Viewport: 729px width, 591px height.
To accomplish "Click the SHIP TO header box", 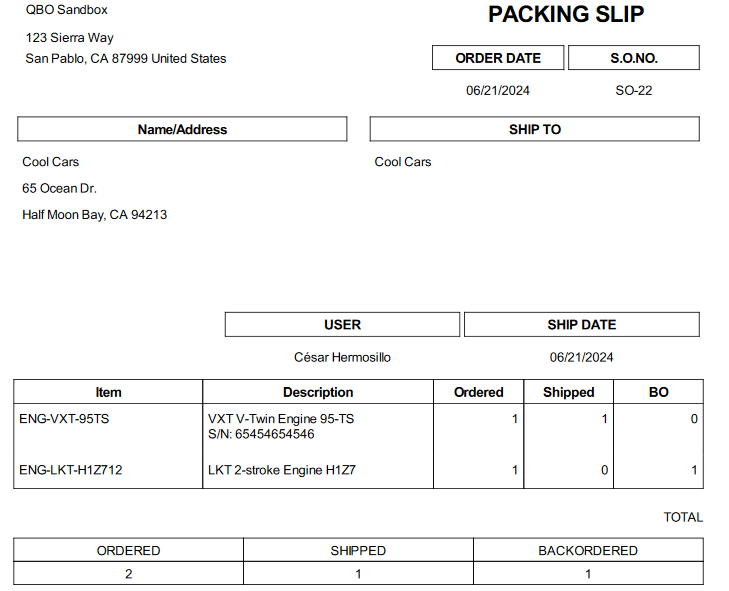I will coord(535,129).
